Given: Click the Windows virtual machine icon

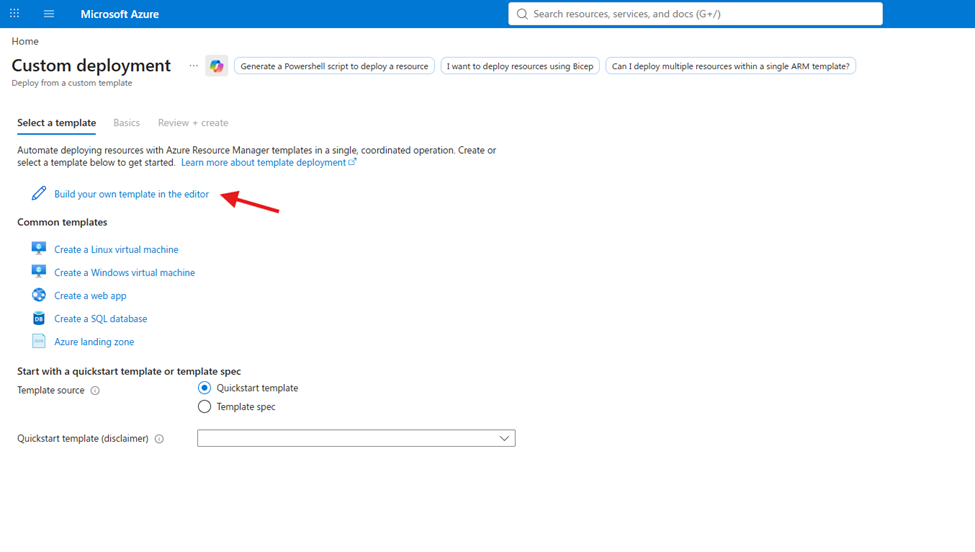Looking at the screenshot, I should click(x=39, y=272).
